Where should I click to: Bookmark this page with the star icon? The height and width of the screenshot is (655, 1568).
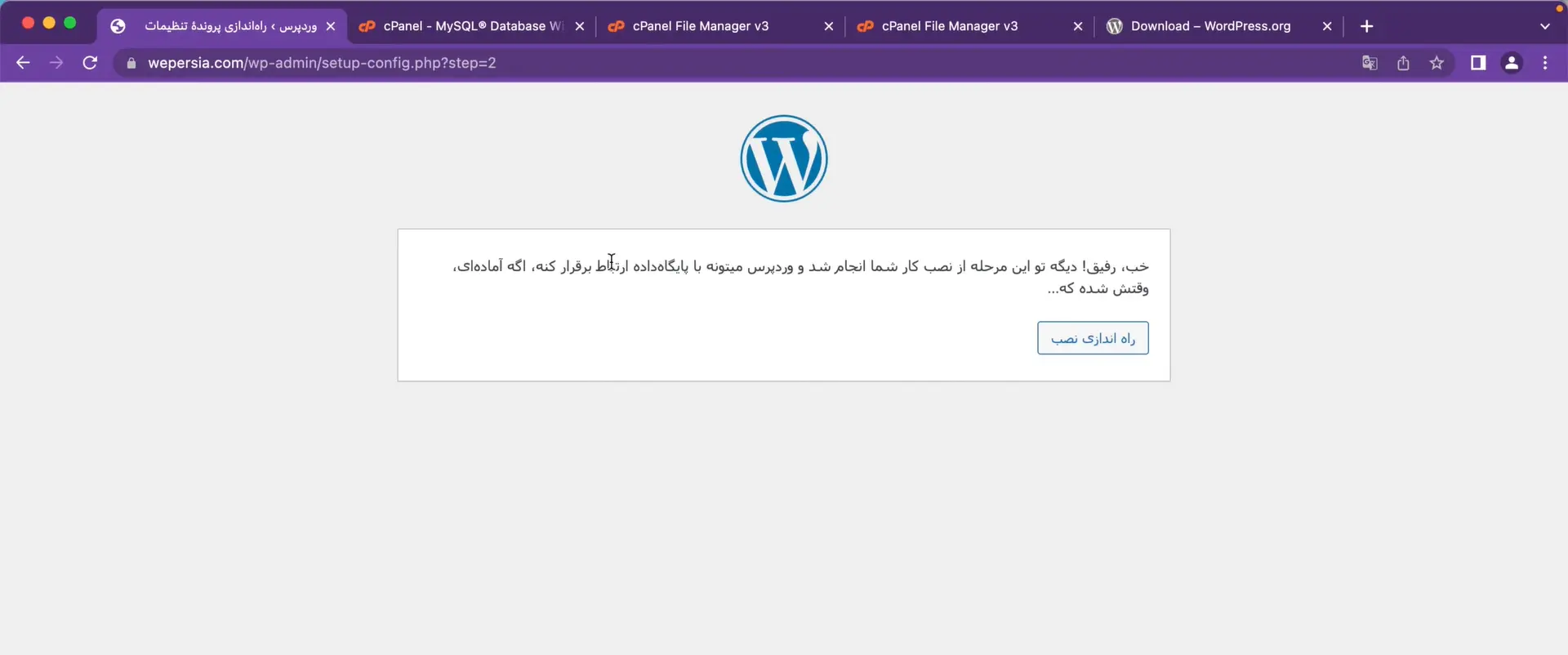point(1437,63)
